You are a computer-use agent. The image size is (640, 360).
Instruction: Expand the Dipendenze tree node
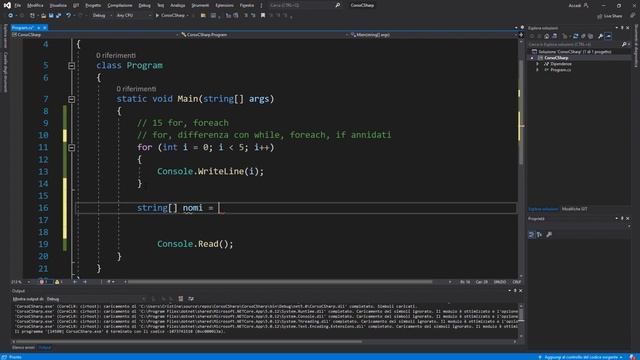point(537,64)
